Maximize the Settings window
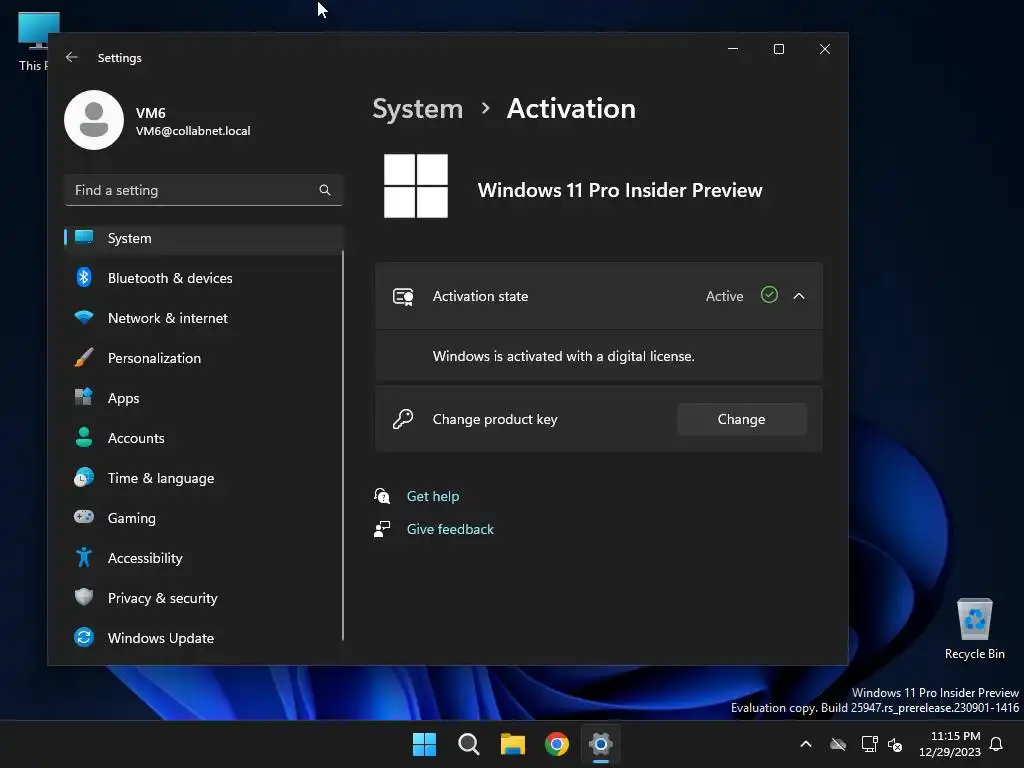Viewport: 1024px width, 768px height. click(778, 49)
